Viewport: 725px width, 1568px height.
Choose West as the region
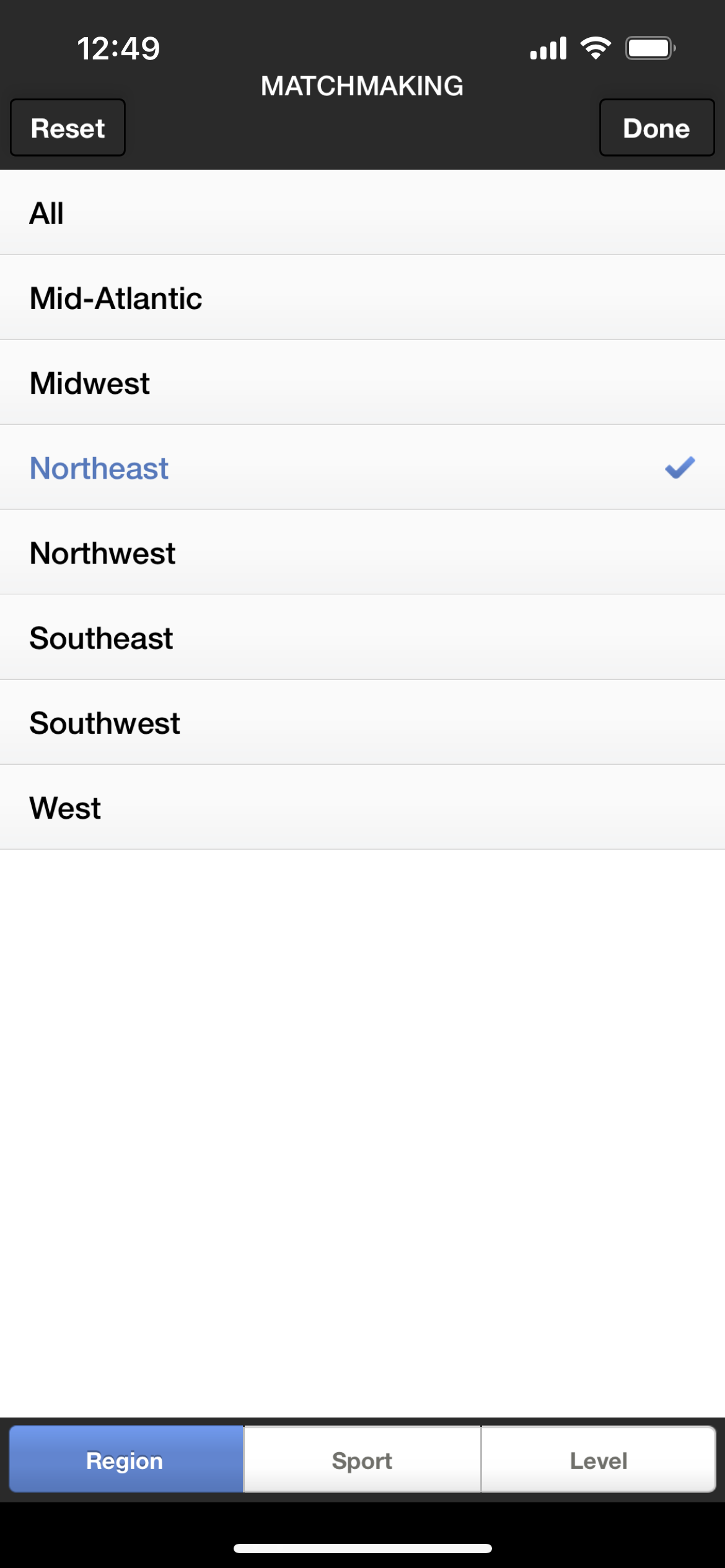tap(362, 807)
